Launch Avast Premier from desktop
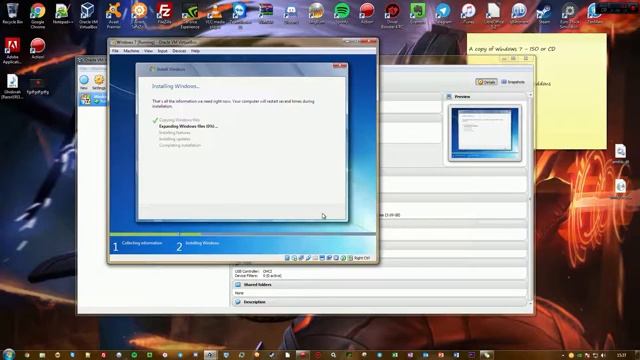Viewport: 640px width, 360px height. click(113, 16)
